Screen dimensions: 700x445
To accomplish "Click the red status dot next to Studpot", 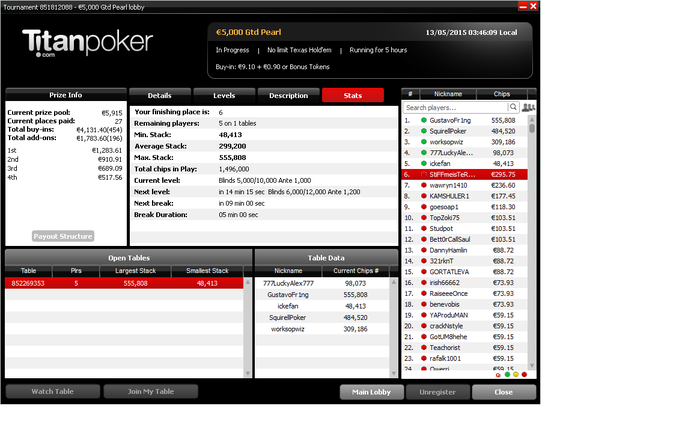I will pos(424,229).
